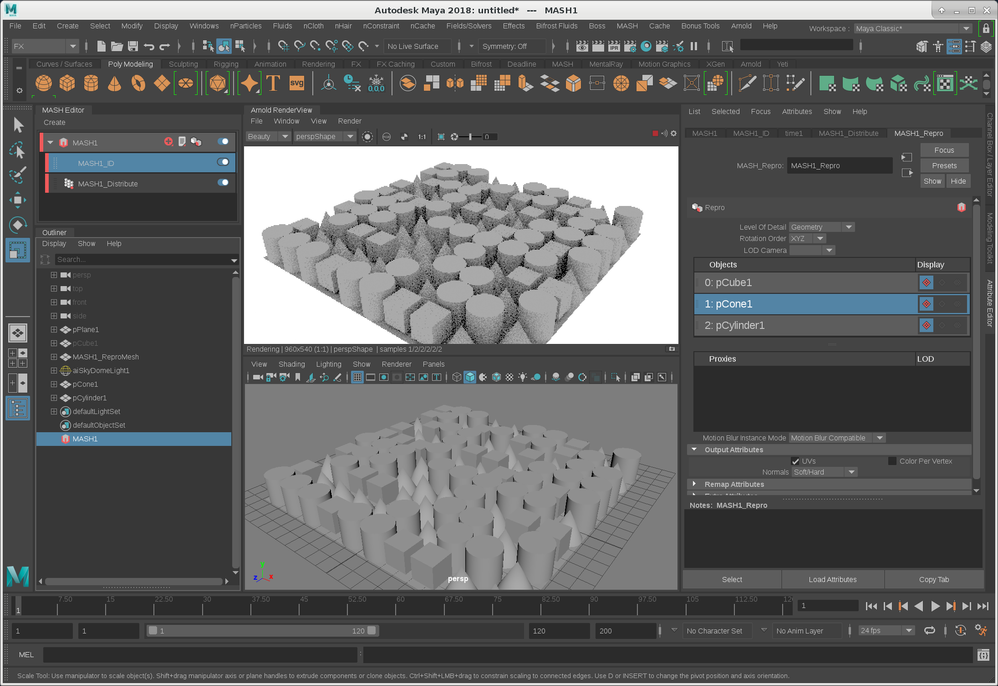Select the Select tool arrow in toolbox
This screenshot has height=686, width=998.
[18, 125]
